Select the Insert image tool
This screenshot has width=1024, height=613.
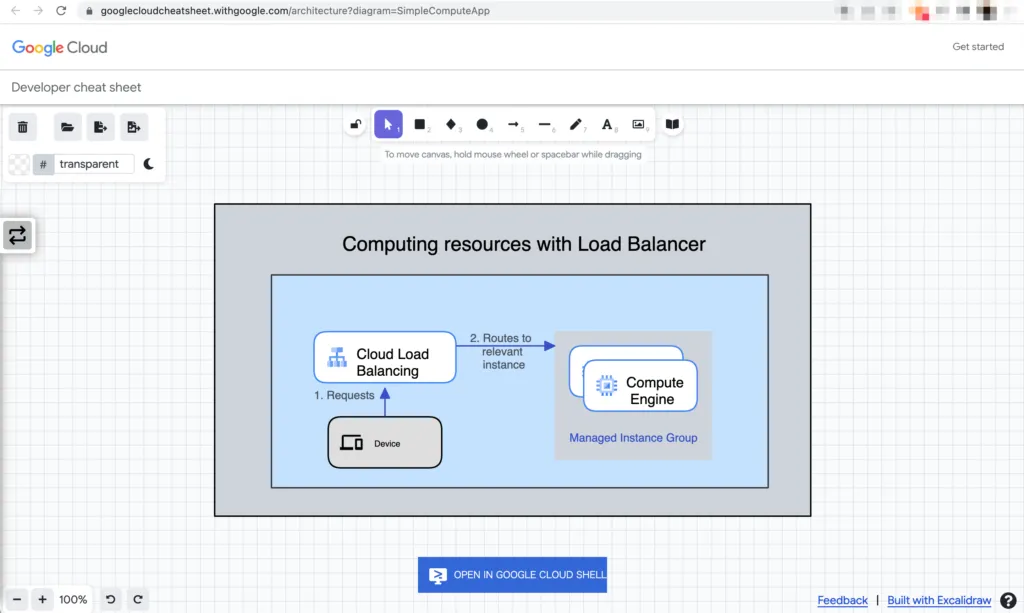[x=639, y=124]
